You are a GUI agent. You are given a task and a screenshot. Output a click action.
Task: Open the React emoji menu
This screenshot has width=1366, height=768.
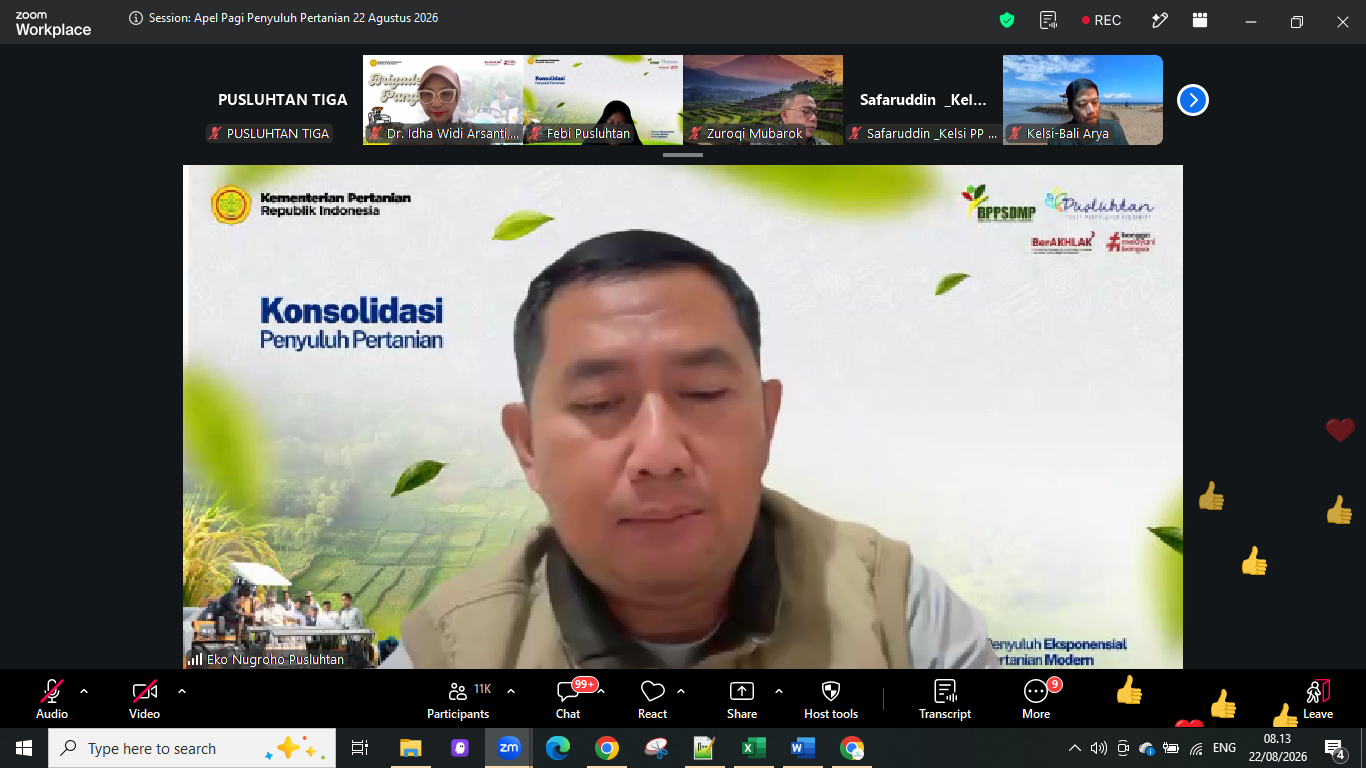click(652, 698)
